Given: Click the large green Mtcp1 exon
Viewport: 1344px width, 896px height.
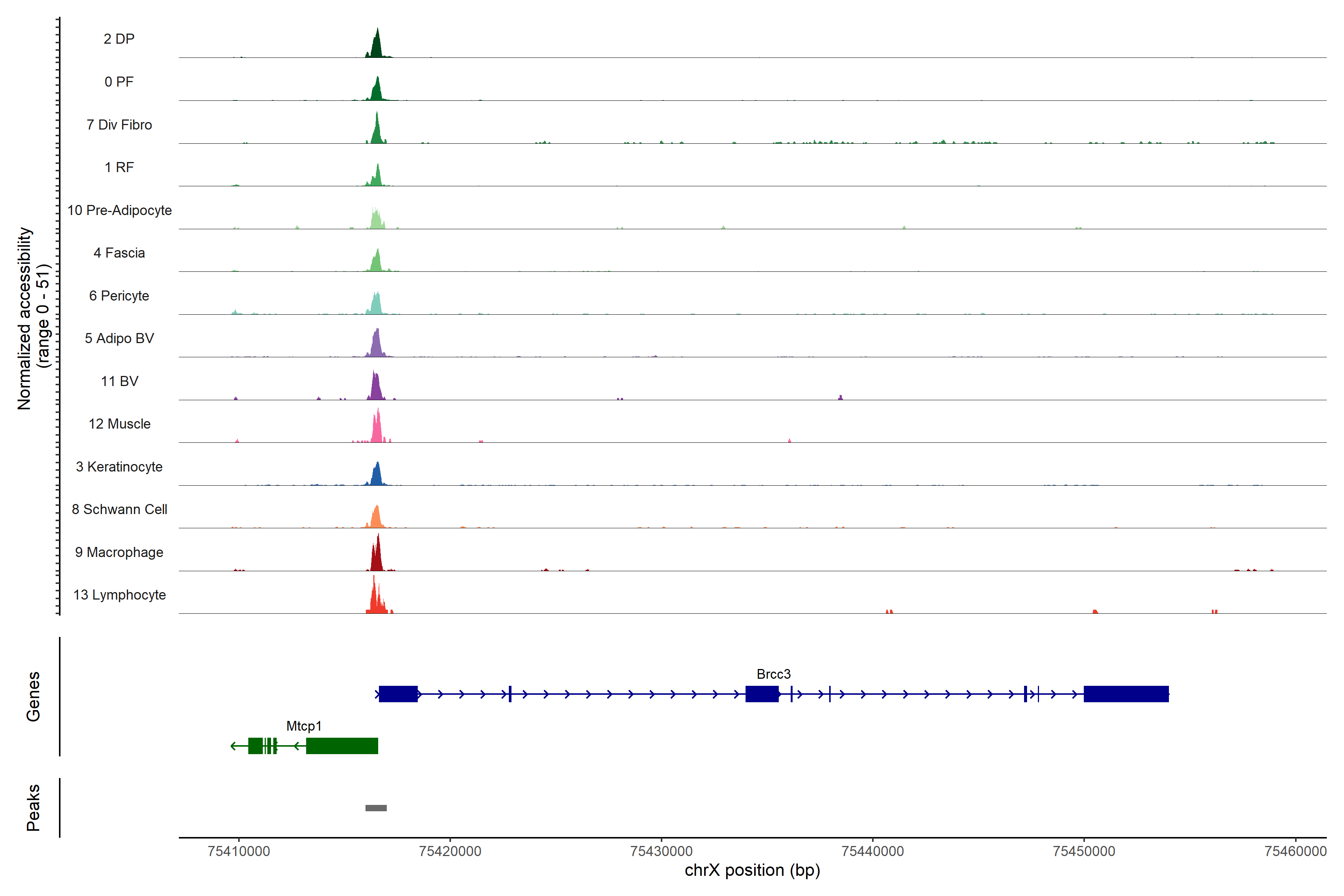Looking at the screenshot, I should tap(342, 746).
